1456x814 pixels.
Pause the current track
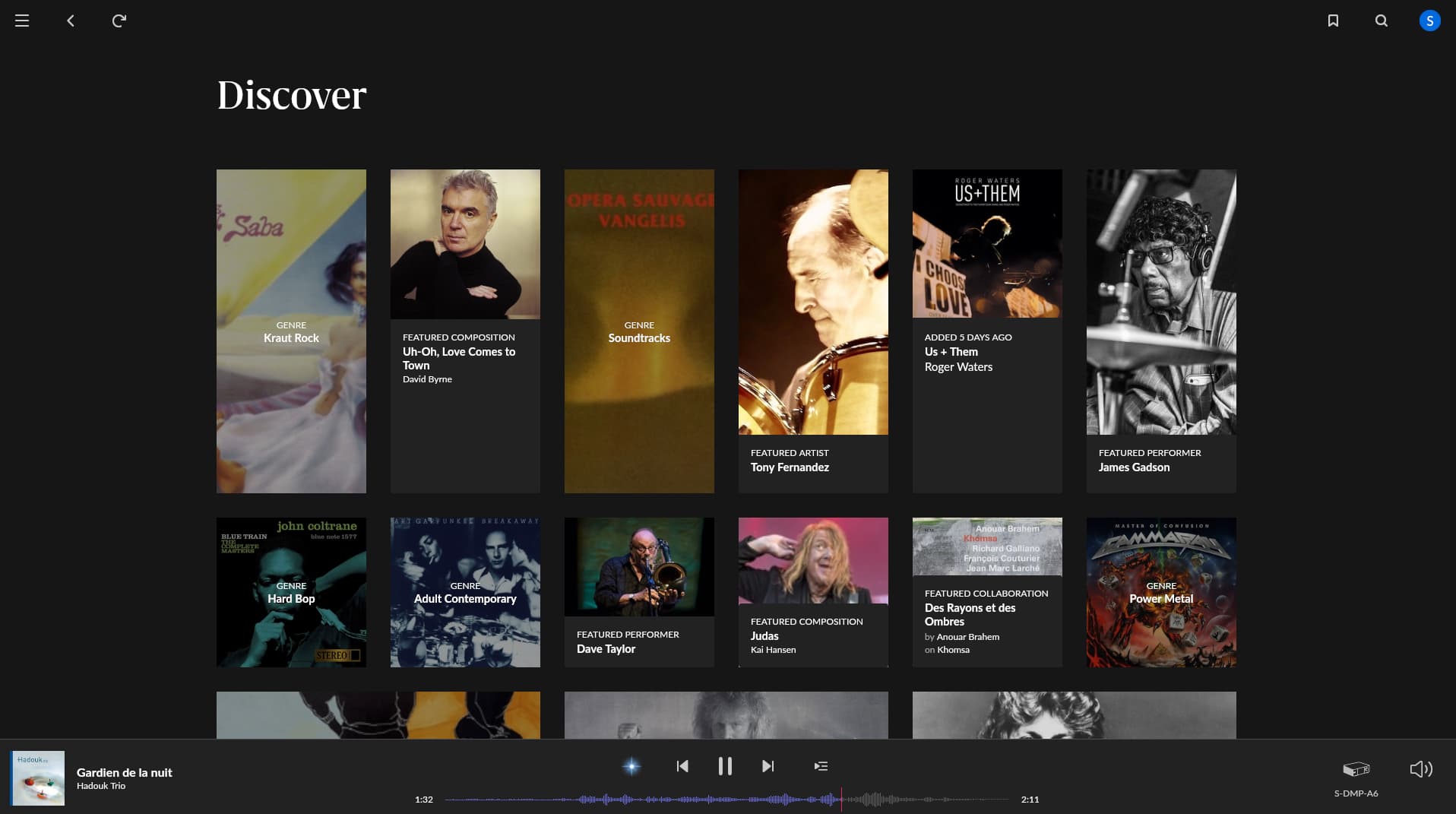coord(725,766)
